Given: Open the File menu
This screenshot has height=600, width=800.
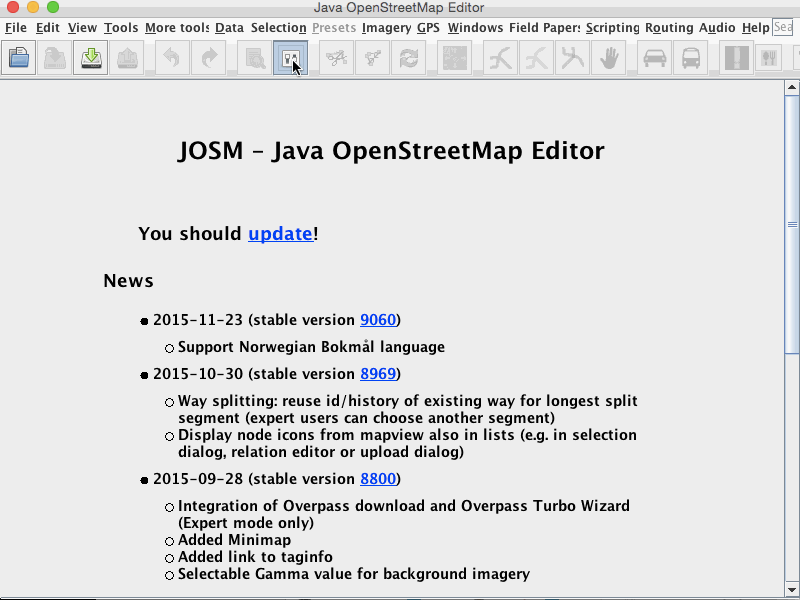Looking at the screenshot, I should click(x=16, y=28).
